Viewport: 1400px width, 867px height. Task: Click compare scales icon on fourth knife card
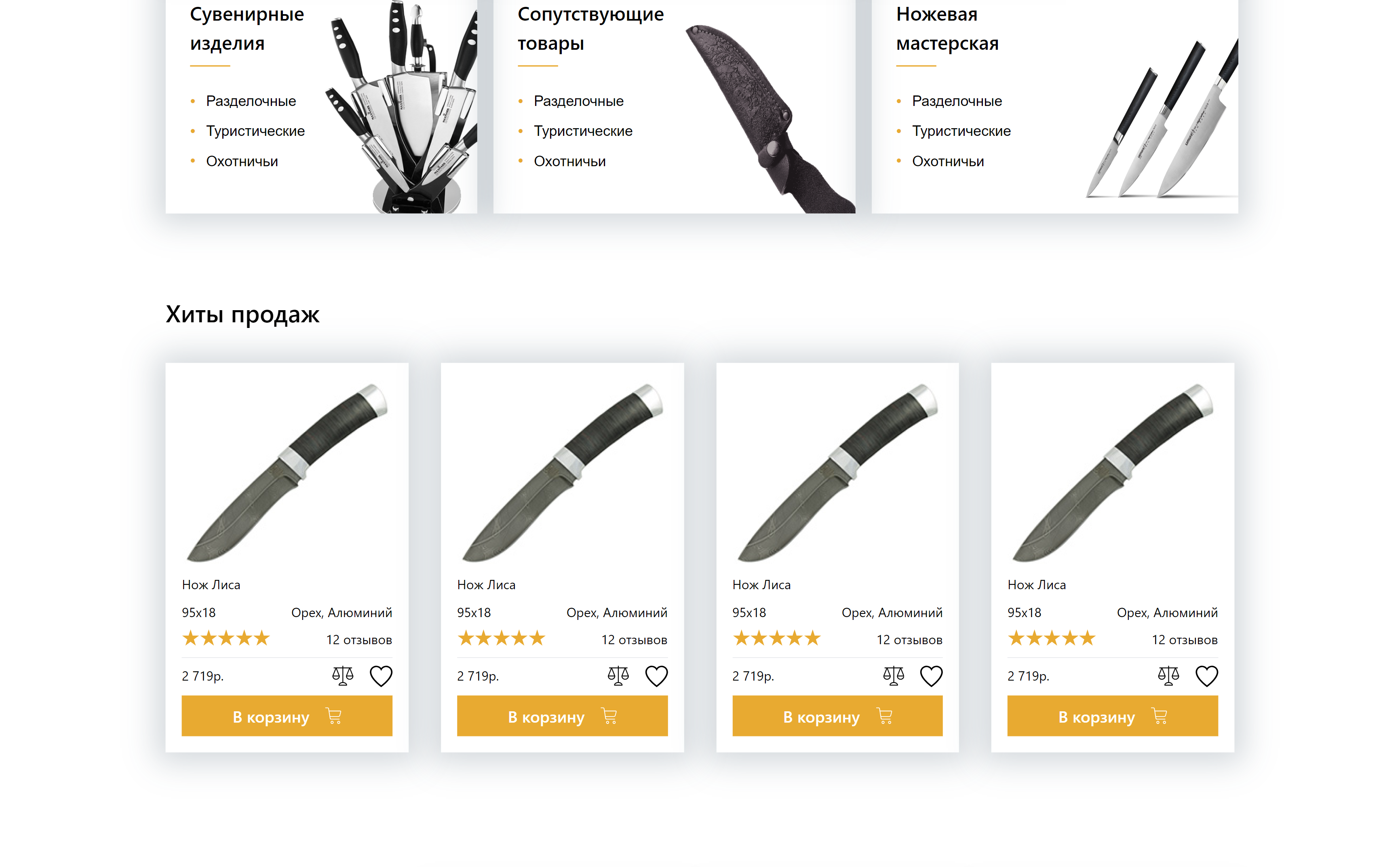click(1168, 675)
